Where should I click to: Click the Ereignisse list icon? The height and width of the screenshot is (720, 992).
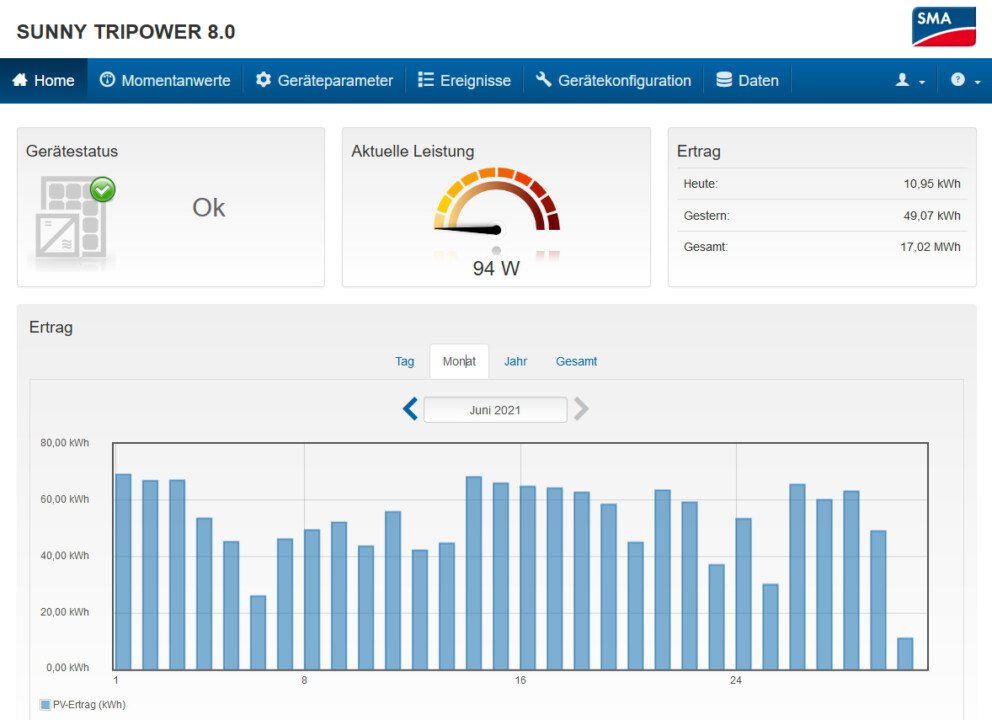pyautogui.click(x=426, y=80)
